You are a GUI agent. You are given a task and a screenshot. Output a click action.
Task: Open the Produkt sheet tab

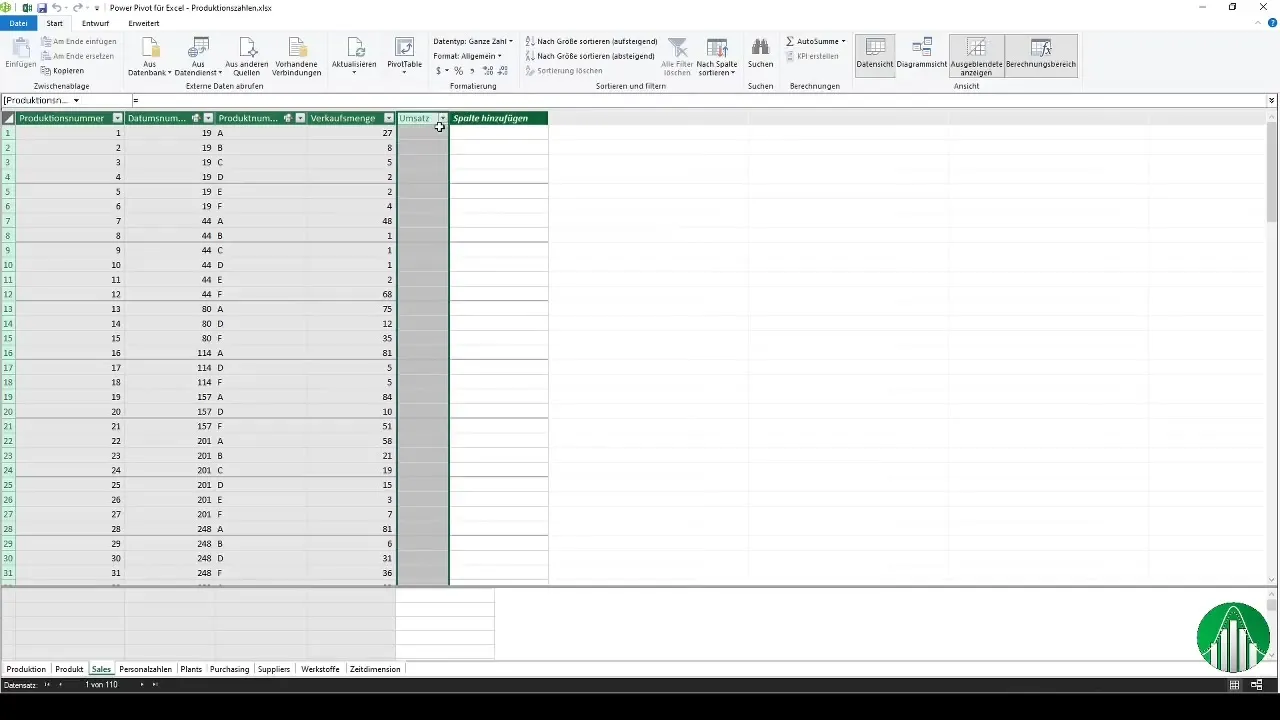coord(69,669)
